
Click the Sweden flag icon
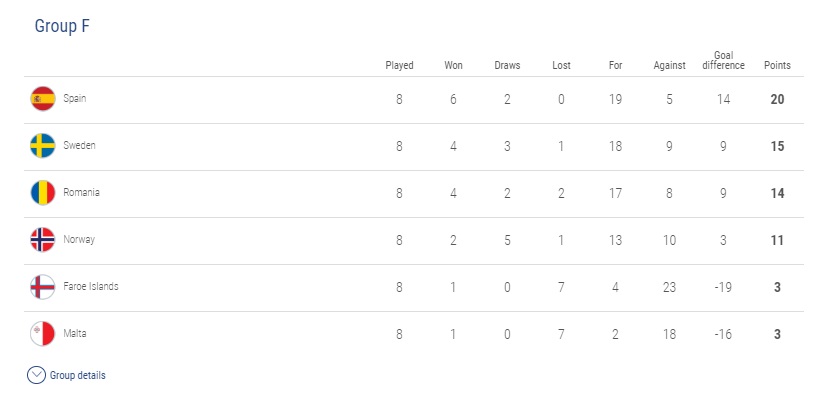click(x=43, y=146)
